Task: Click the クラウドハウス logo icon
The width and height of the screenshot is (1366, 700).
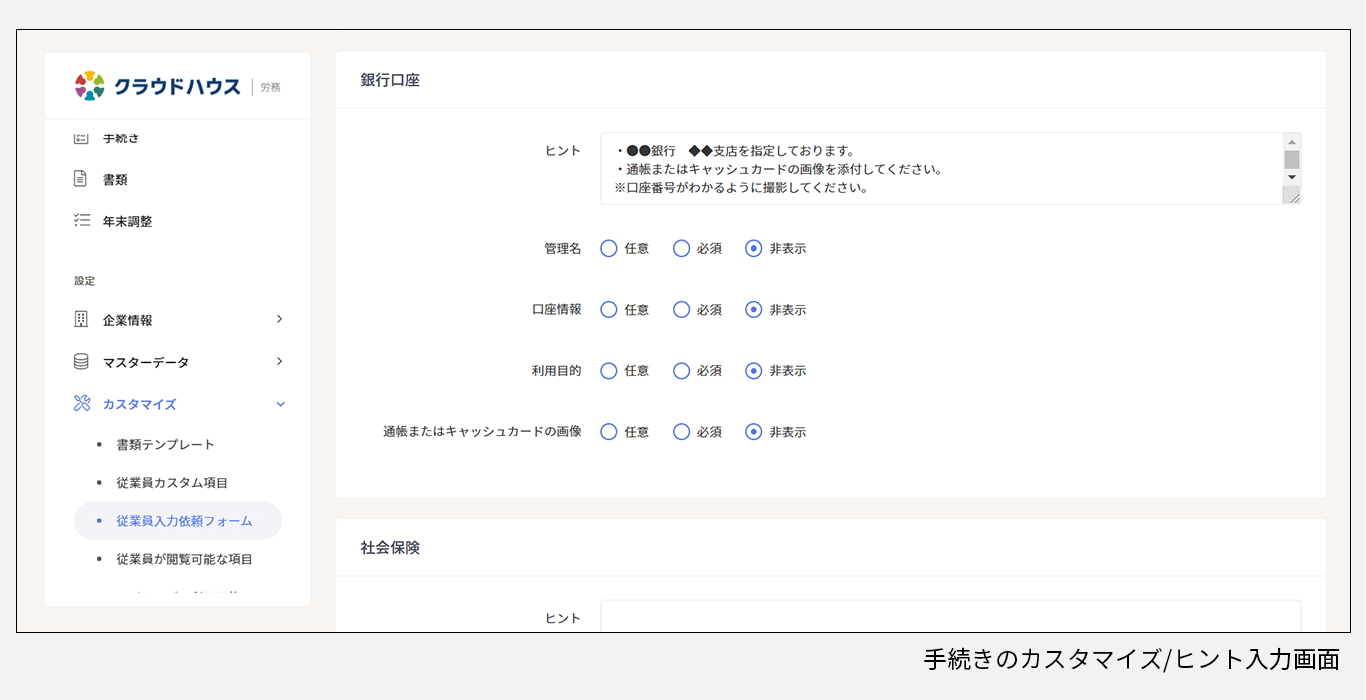Action: [x=90, y=86]
